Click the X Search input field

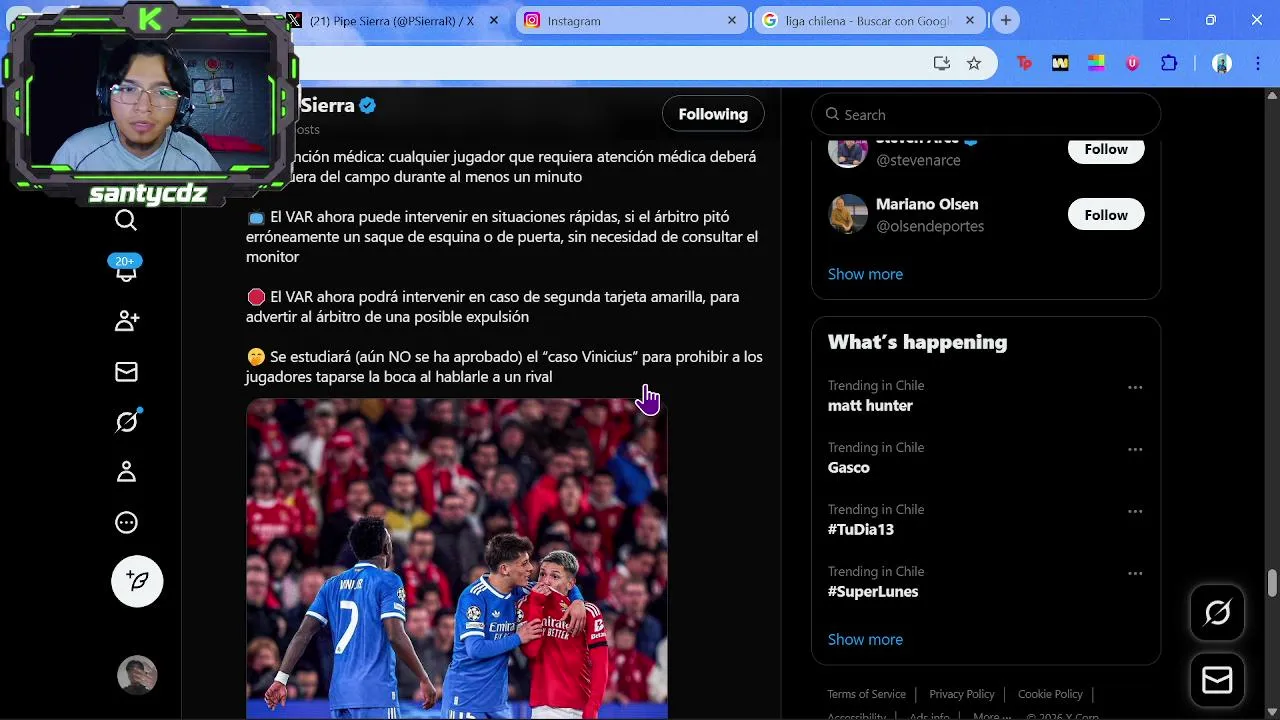(986, 114)
